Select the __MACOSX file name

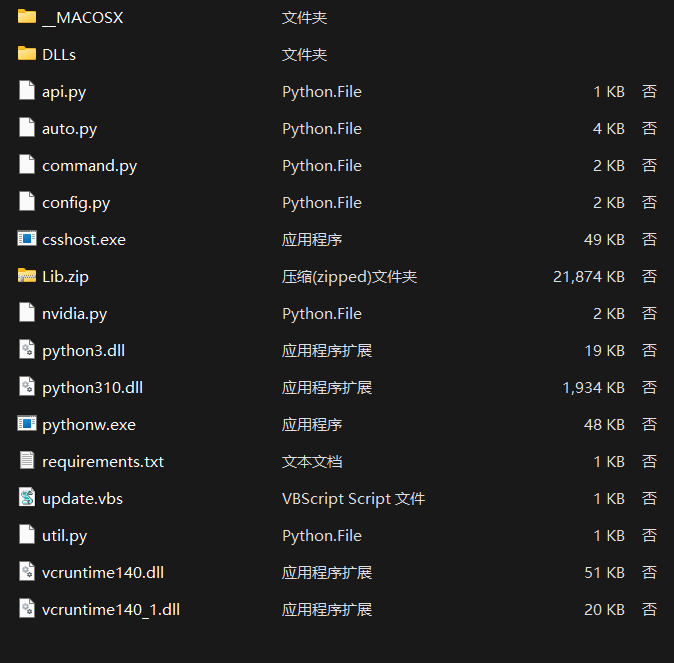[x=83, y=18]
